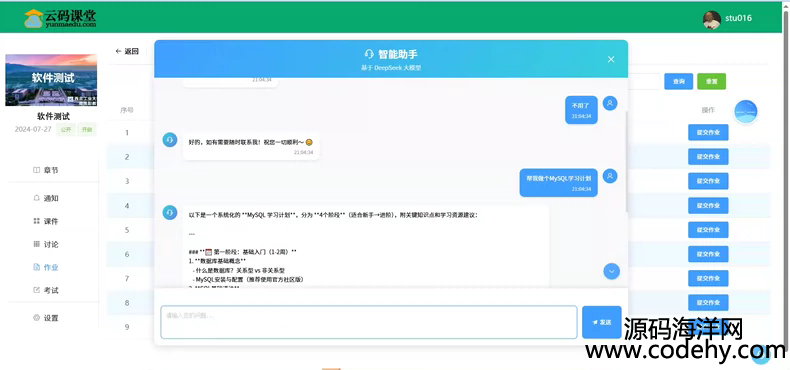Click the chat dialog vertical scrollbar
The height and width of the screenshot is (370, 790).
[x=626, y=161]
